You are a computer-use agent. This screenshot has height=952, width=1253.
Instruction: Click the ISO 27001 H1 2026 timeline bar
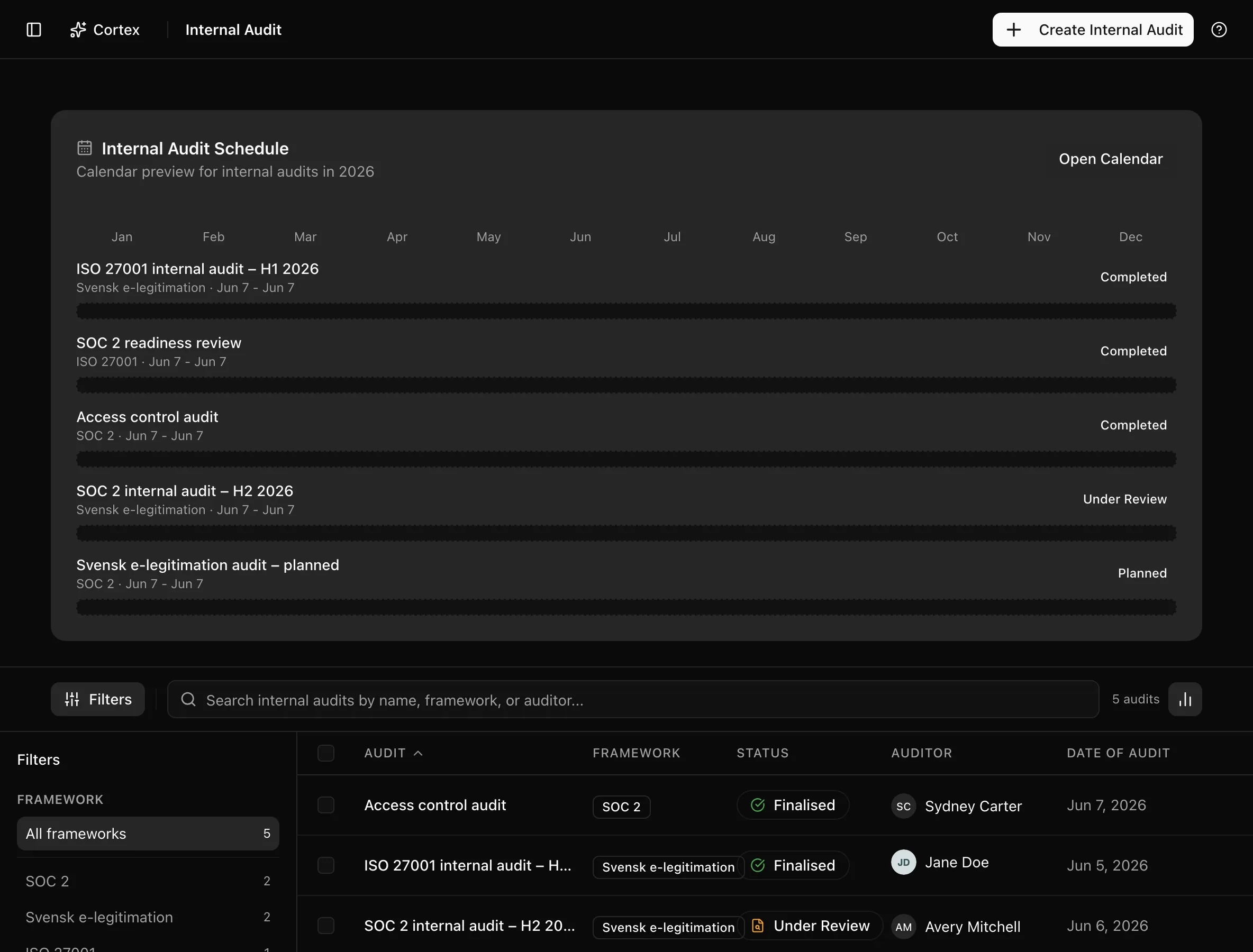[626, 311]
